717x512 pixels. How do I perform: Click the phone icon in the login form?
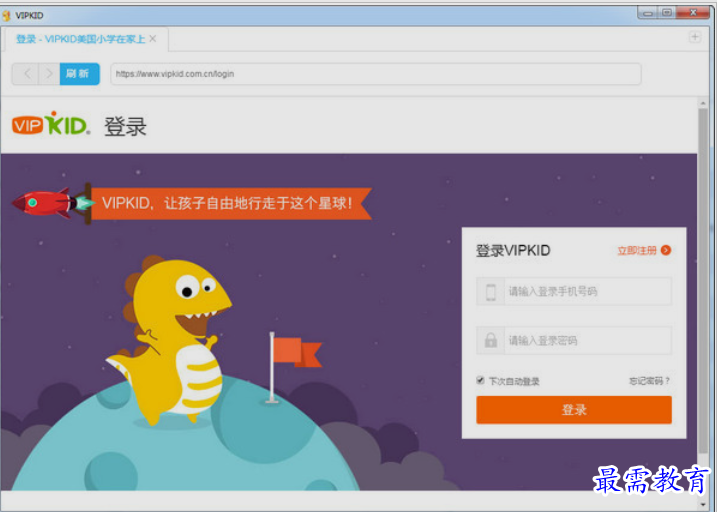point(491,292)
